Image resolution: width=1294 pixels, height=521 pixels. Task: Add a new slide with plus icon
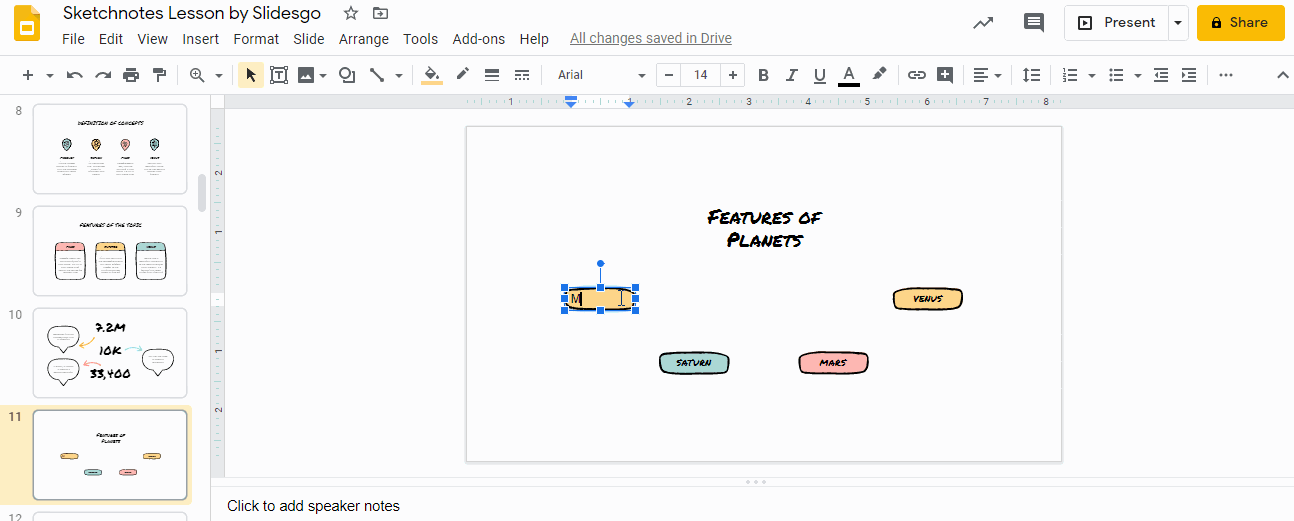[27, 75]
